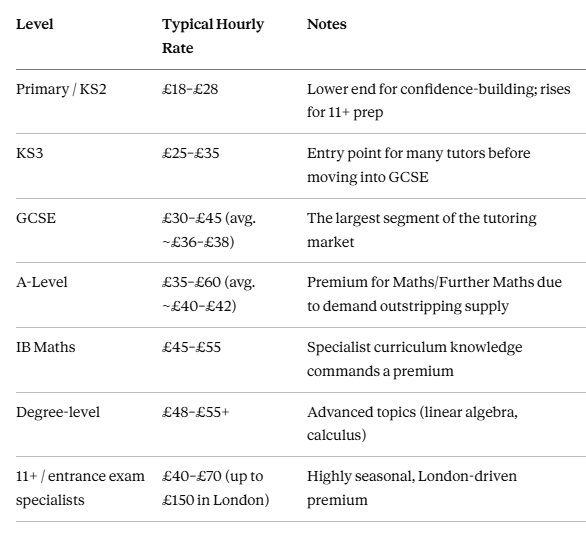Click the IB Maths row label
586x542 pixels.
point(46,347)
